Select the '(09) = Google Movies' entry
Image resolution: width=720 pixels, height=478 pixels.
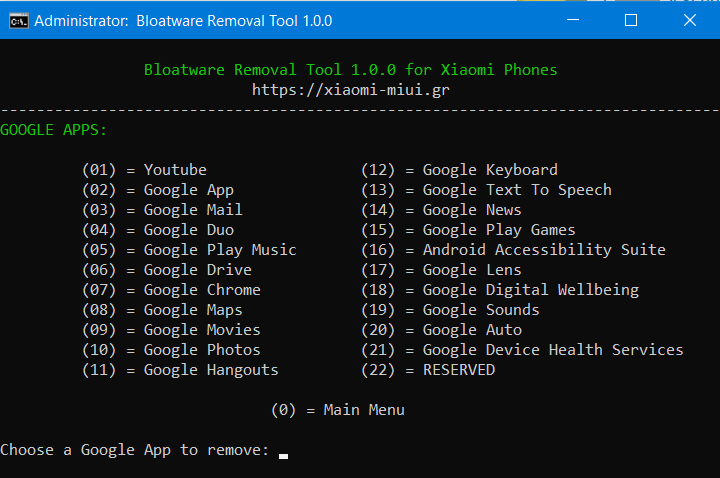pos(171,330)
